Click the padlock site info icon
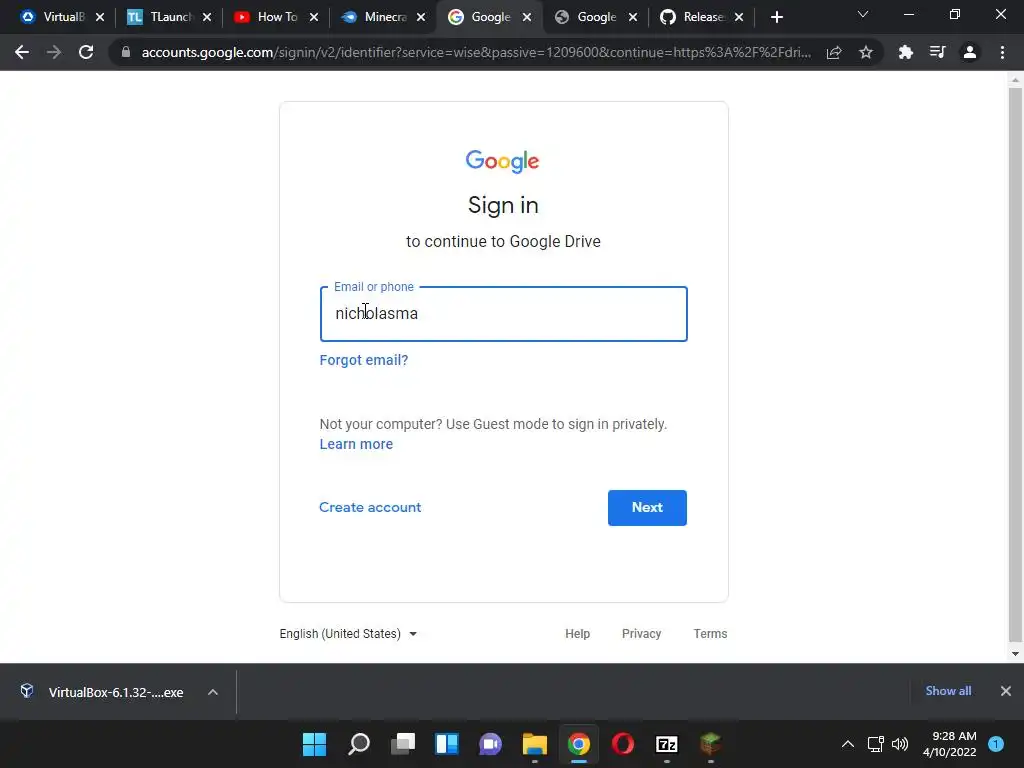 [x=126, y=52]
